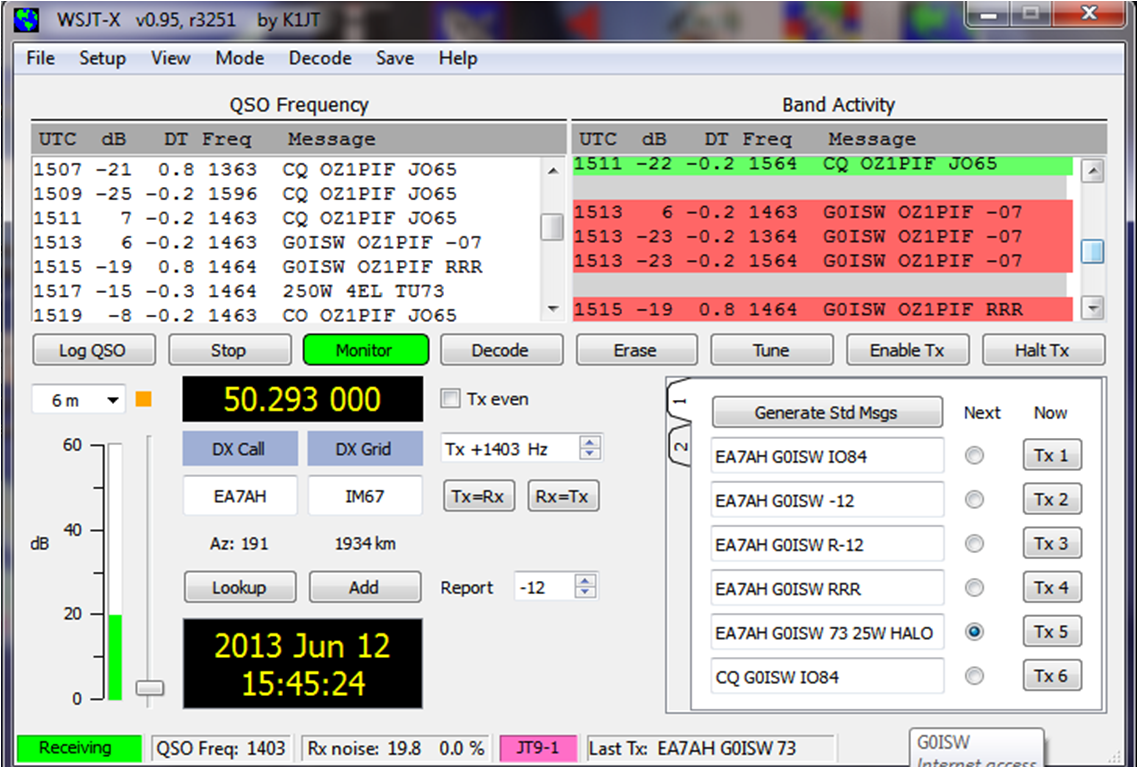
Task: Click the Erase button
Action: 636,351
